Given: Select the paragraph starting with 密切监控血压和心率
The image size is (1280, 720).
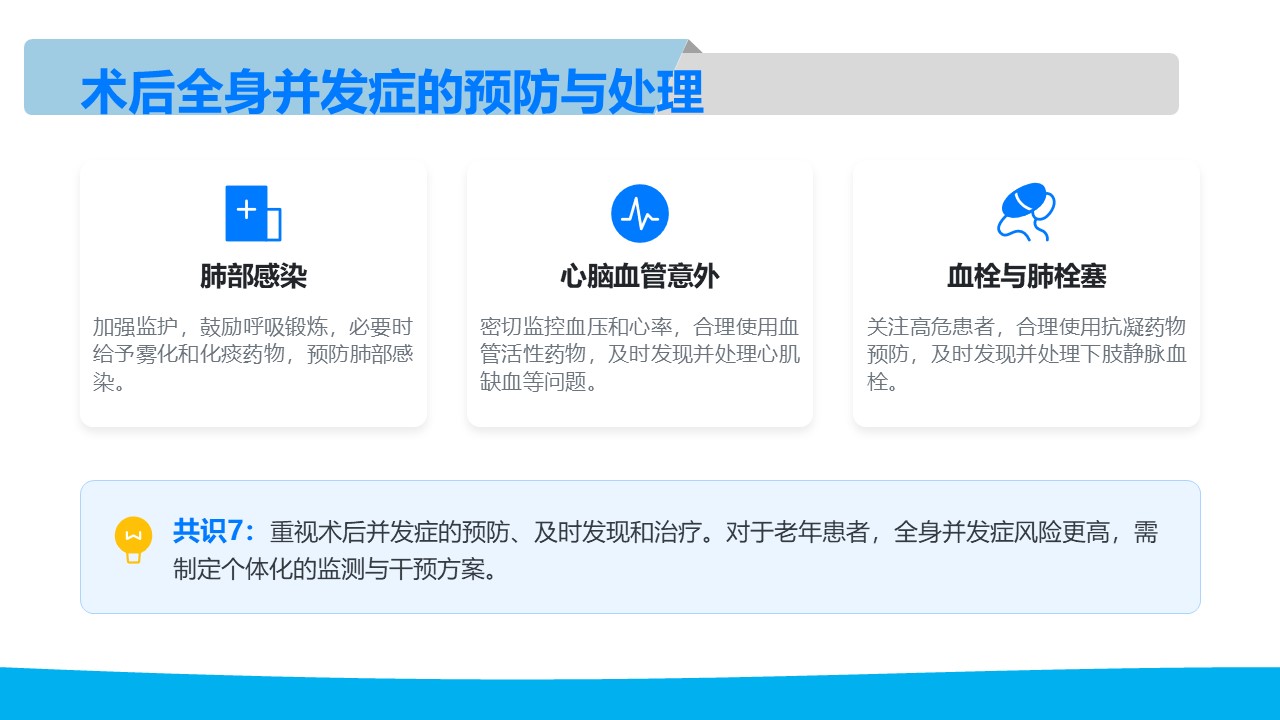Looking at the screenshot, I should [x=639, y=354].
